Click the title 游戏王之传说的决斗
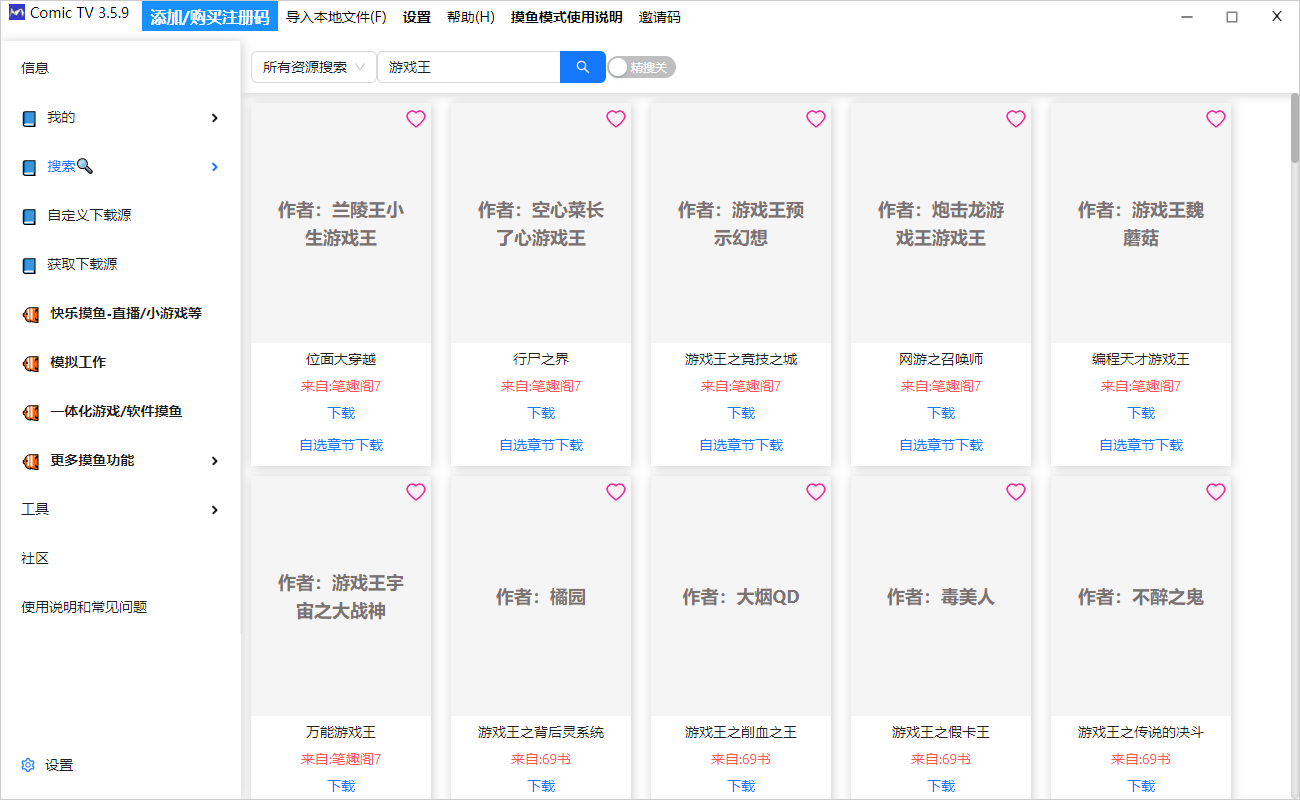Viewport: 1300px width, 800px height. click(x=1141, y=732)
